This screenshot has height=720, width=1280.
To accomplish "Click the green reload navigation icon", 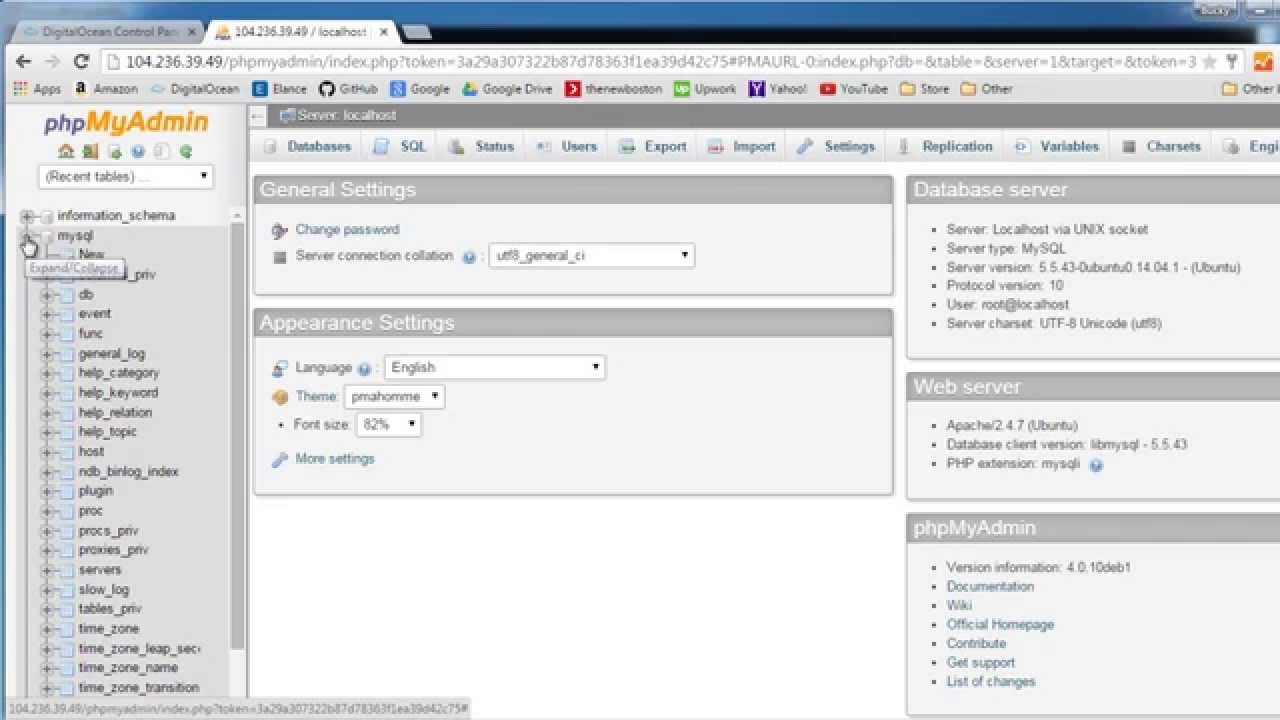I will point(185,152).
